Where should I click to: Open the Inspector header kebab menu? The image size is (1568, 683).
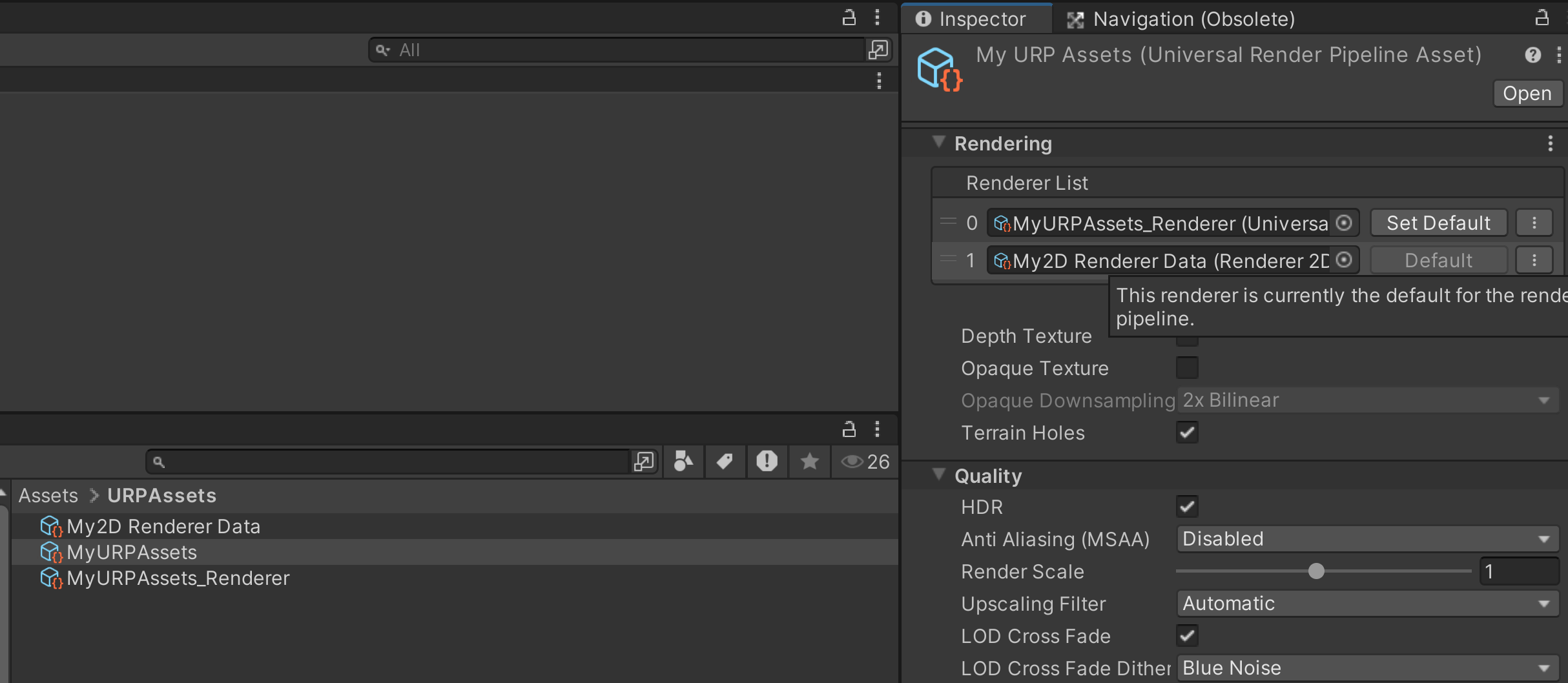1559,55
